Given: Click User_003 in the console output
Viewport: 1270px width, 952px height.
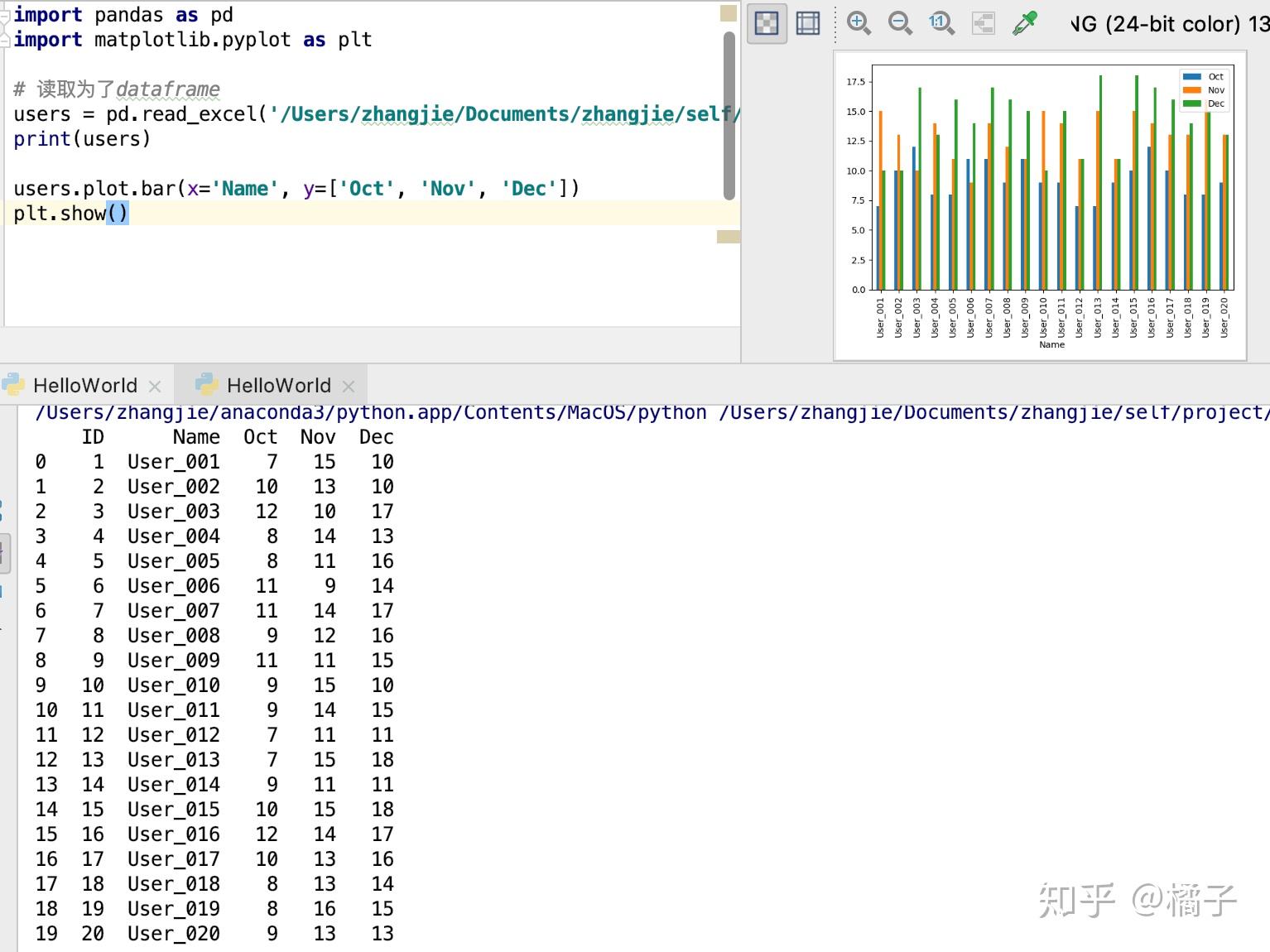Looking at the screenshot, I should pos(174,512).
